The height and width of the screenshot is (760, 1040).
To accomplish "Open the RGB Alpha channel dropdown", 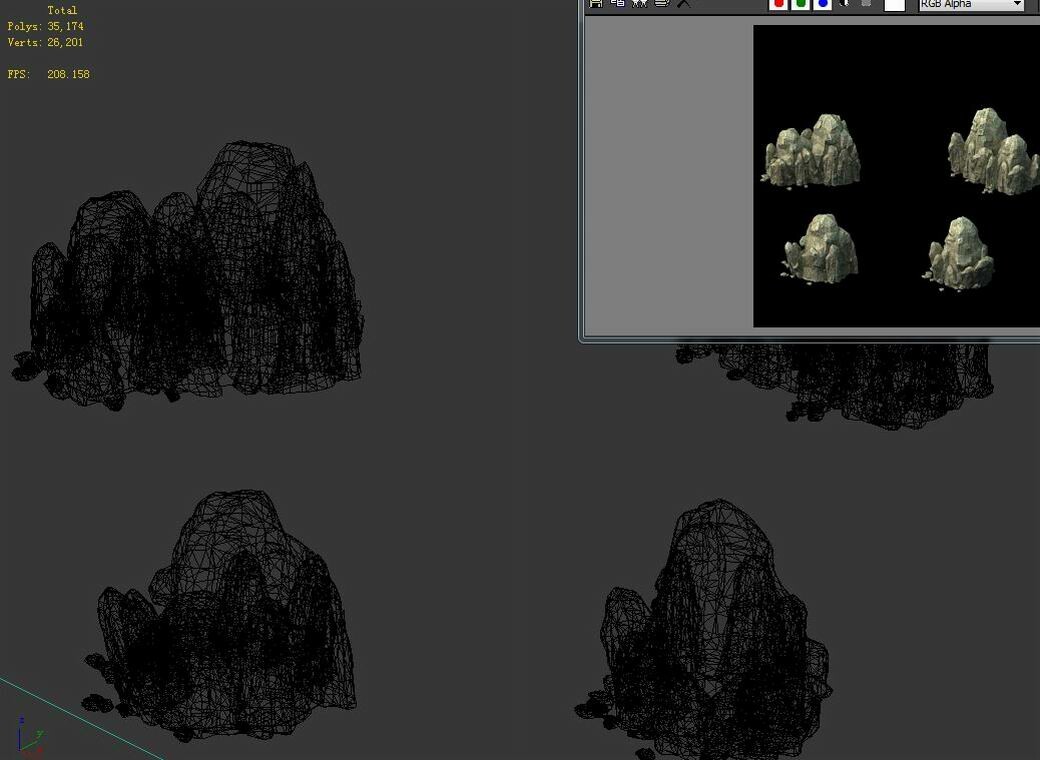I will pos(971,4).
